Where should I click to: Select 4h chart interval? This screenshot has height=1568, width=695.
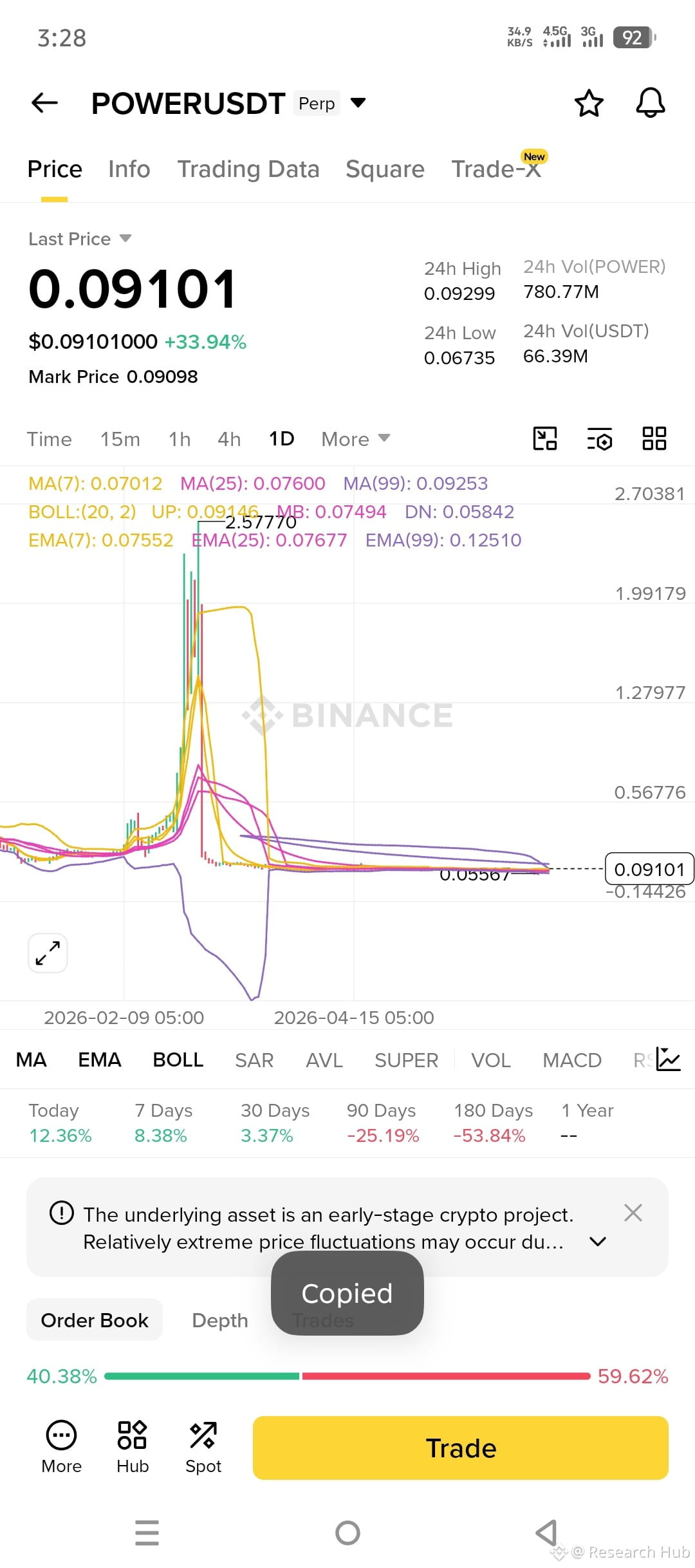pos(229,439)
